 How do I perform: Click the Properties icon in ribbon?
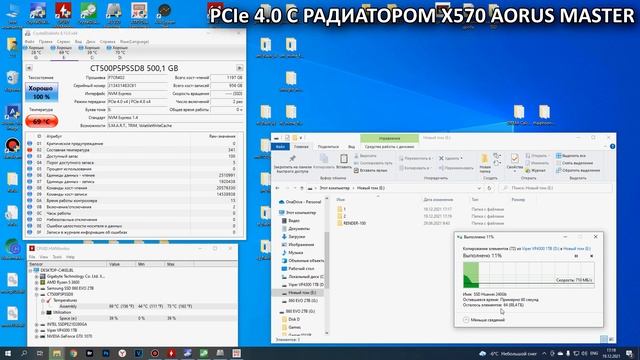514,158
